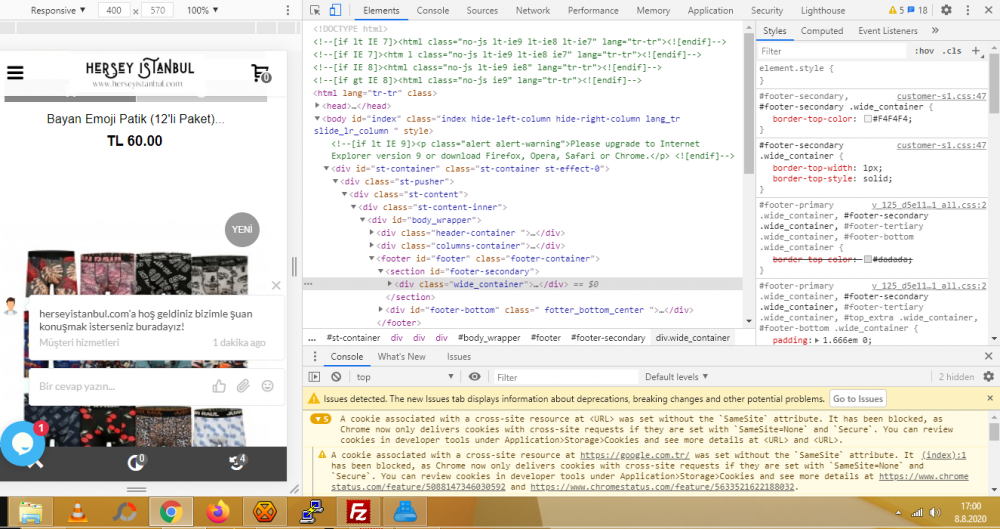Activate the inspect element picker icon
Screen dimensions: 1000x529
tap(315, 10)
